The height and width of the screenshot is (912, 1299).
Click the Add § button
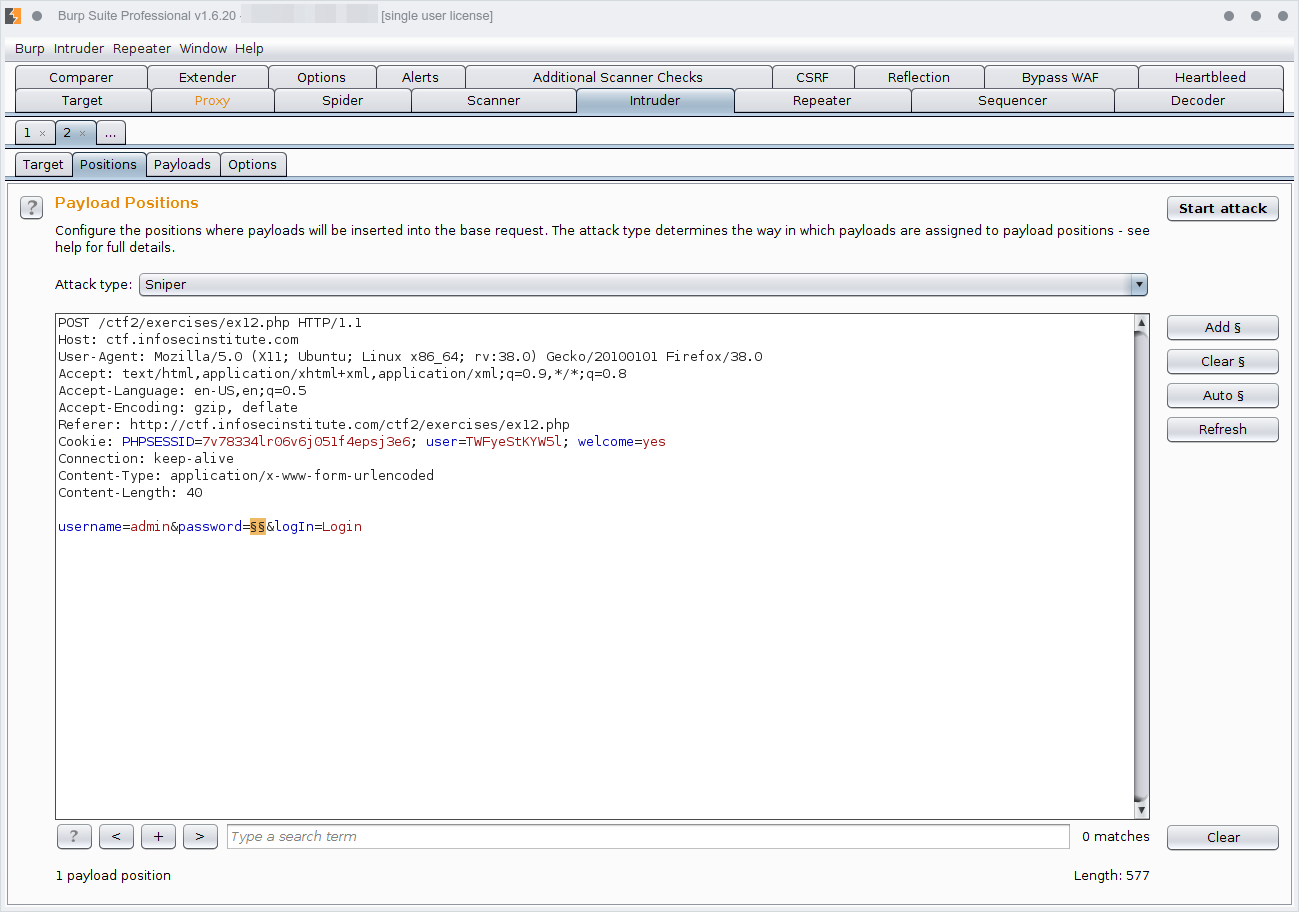(x=1222, y=328)
